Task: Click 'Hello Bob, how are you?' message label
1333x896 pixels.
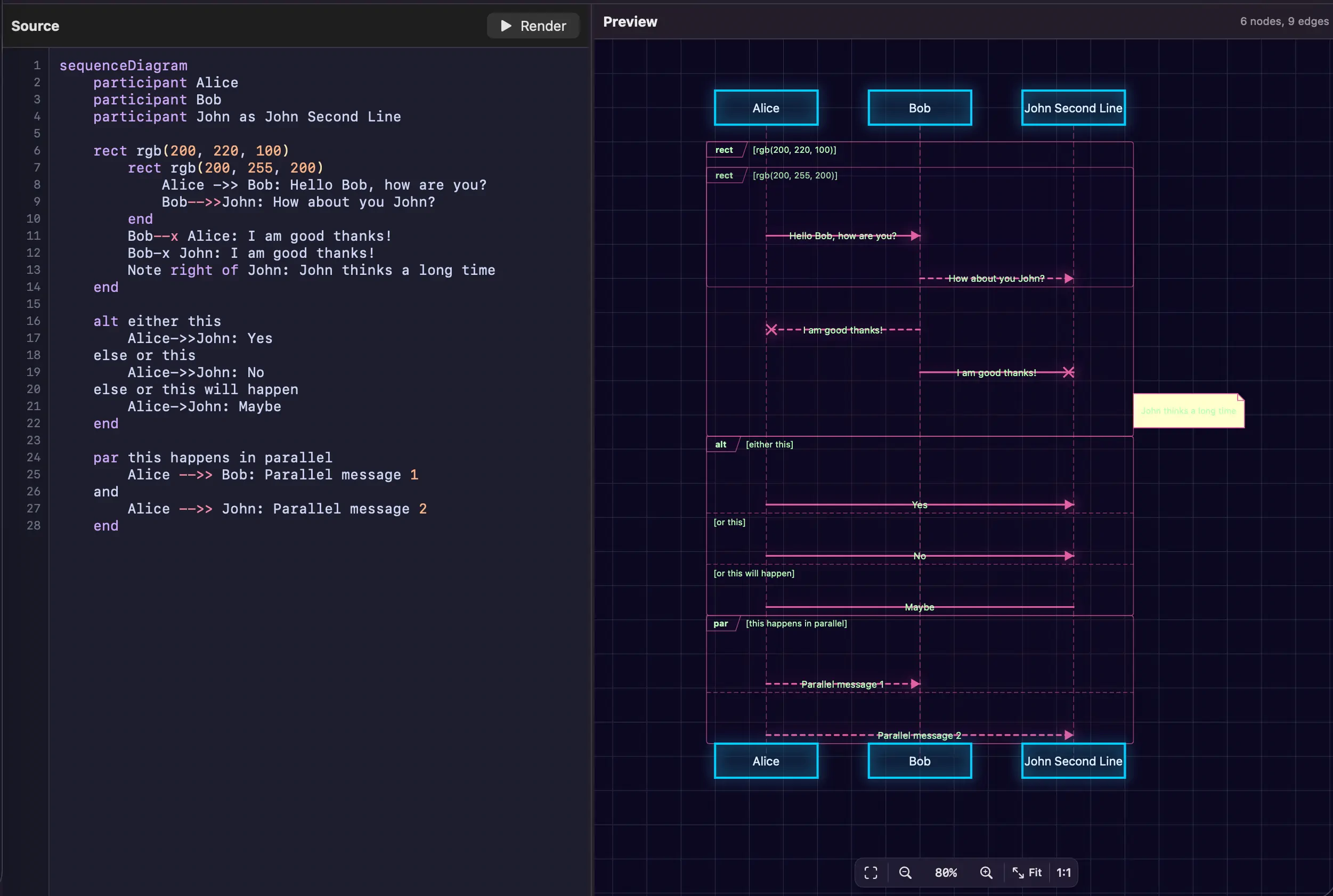Action: [842, 236]
